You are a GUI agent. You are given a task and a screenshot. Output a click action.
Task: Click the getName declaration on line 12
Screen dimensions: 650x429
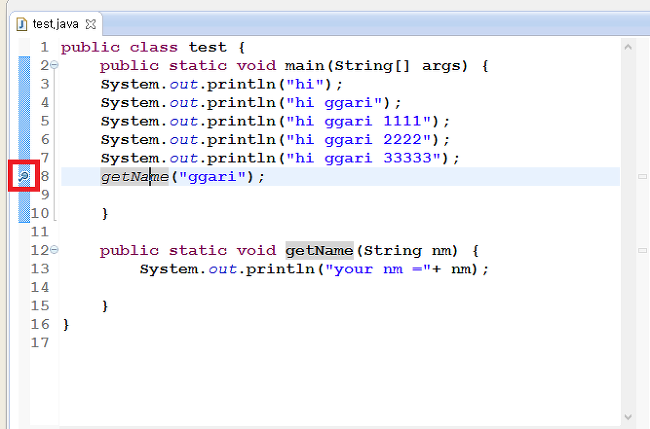coord(320,250)
